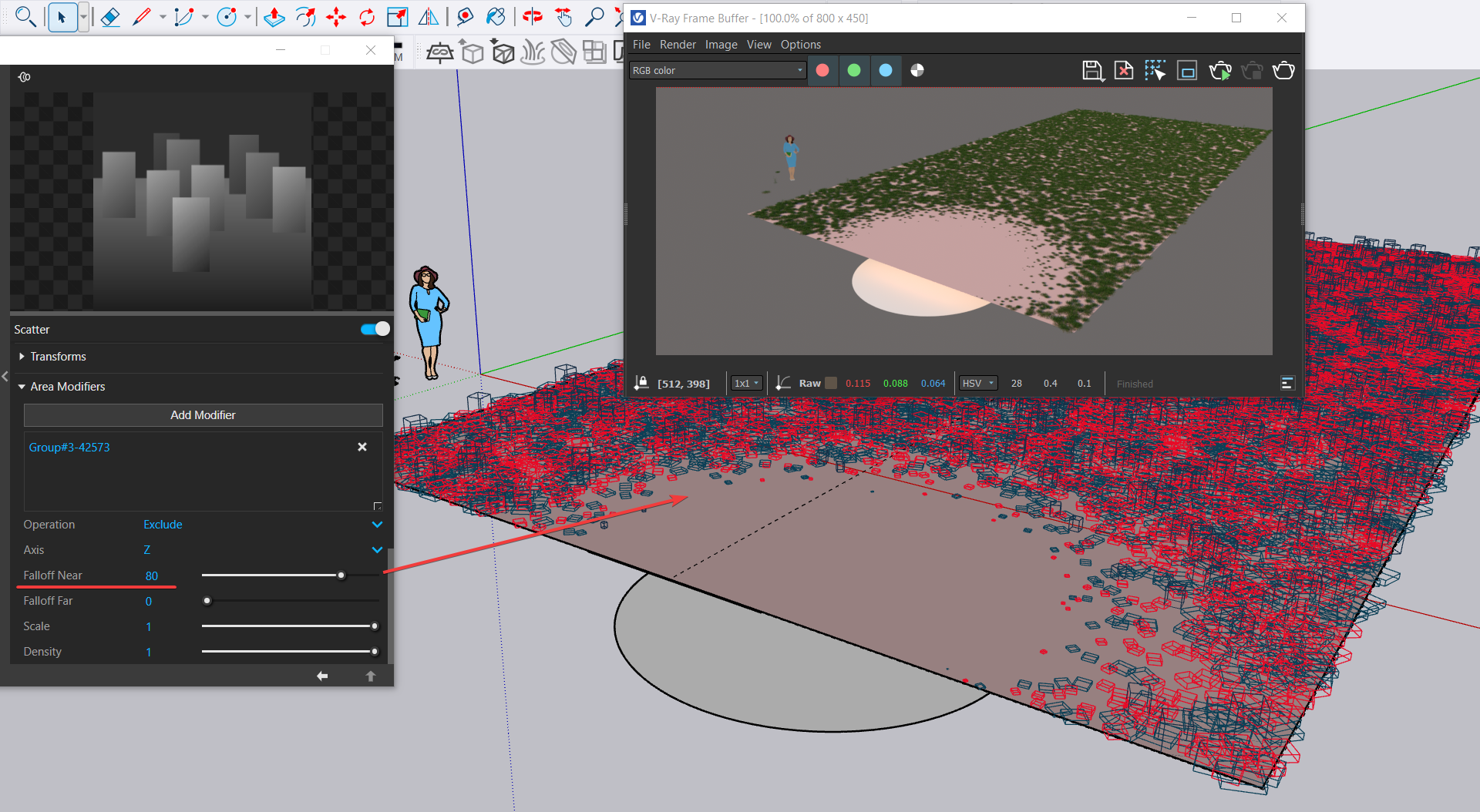The image size is (1480, 812).
Task: Open the RGB color channel dropdown
Action: tap(718, 70)
